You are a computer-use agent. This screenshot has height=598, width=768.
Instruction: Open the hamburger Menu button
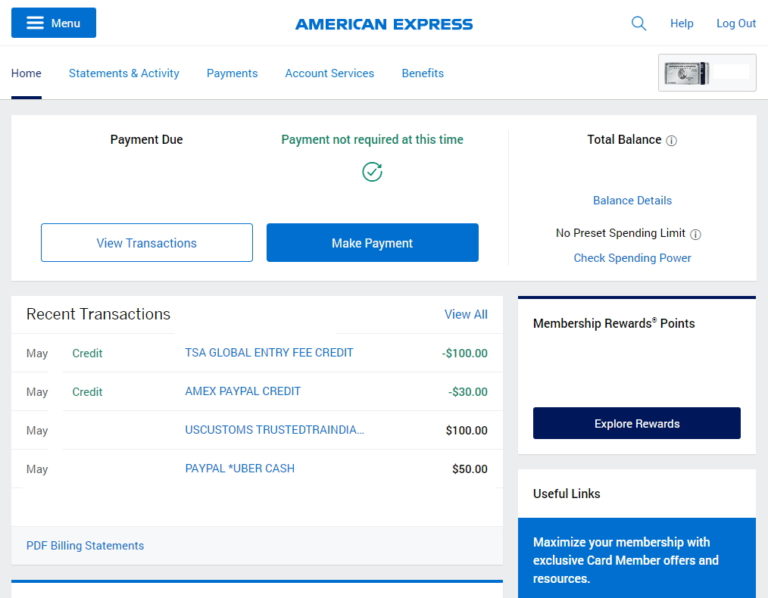coord(53,23)
